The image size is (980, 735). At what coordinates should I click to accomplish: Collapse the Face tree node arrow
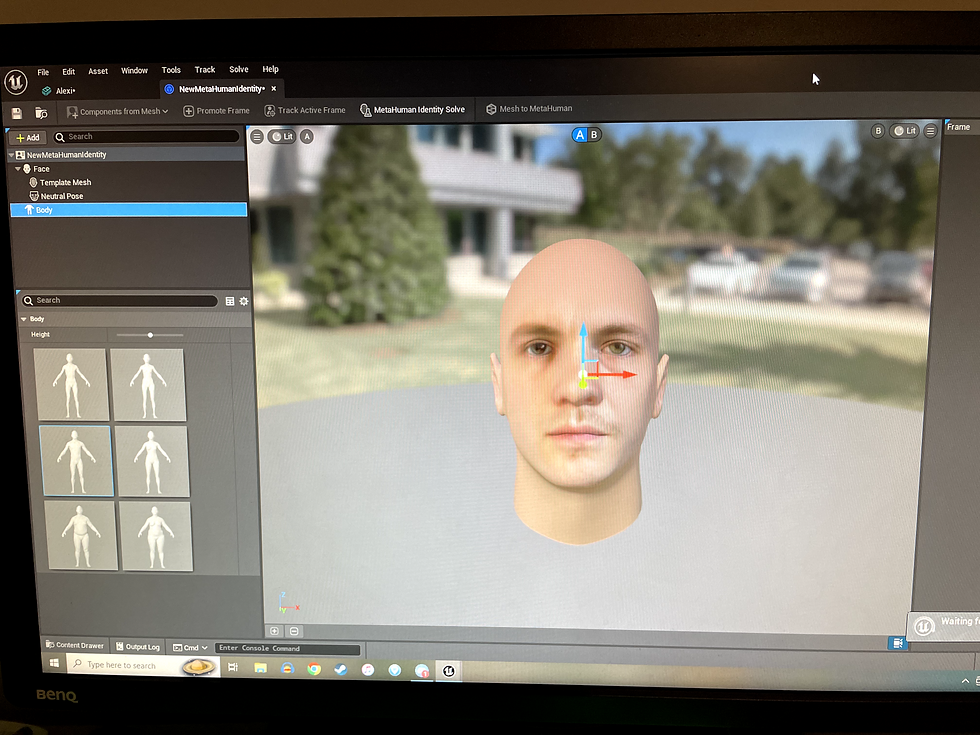tap(18, 169)
